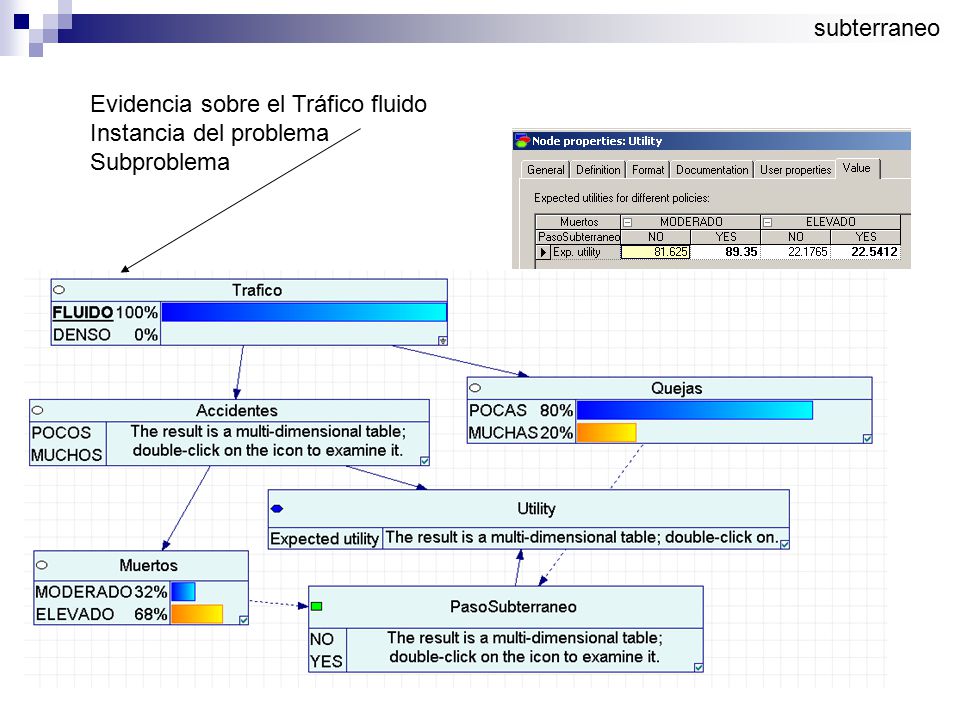
Task: Open the User properties tab
Action: [795, 170]
